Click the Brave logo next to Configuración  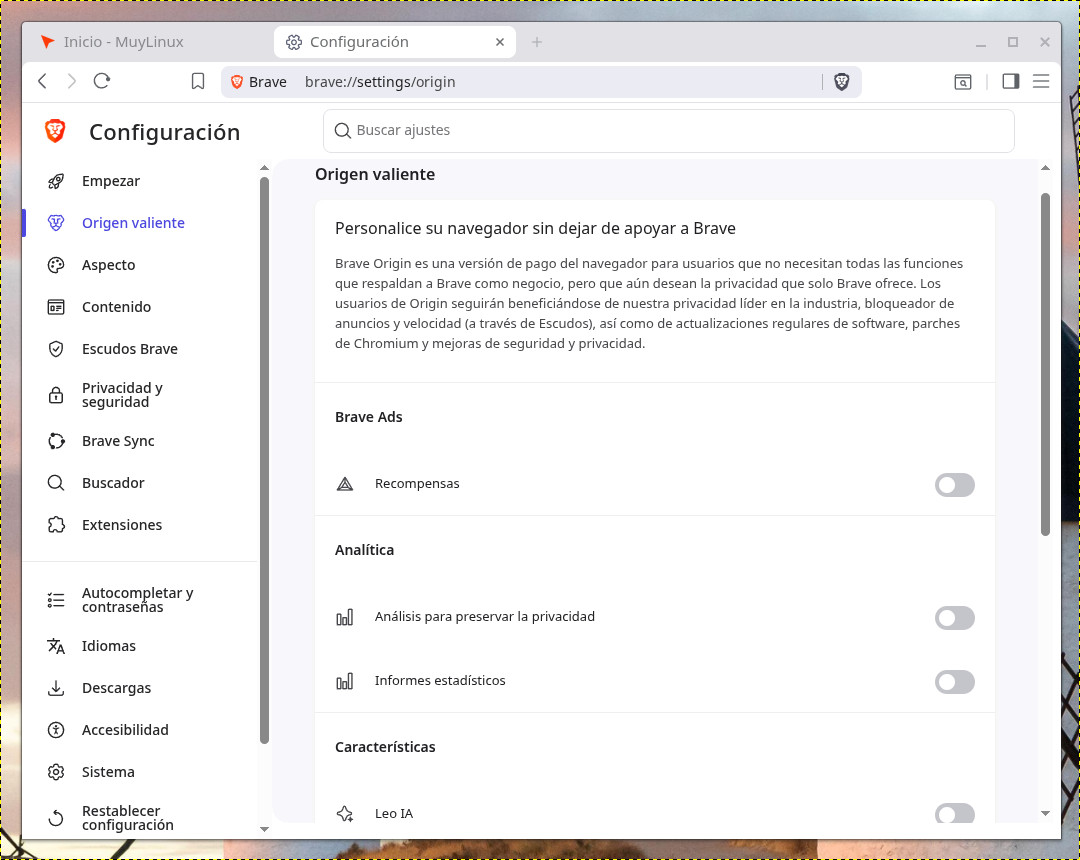click(x=55, y=131)
